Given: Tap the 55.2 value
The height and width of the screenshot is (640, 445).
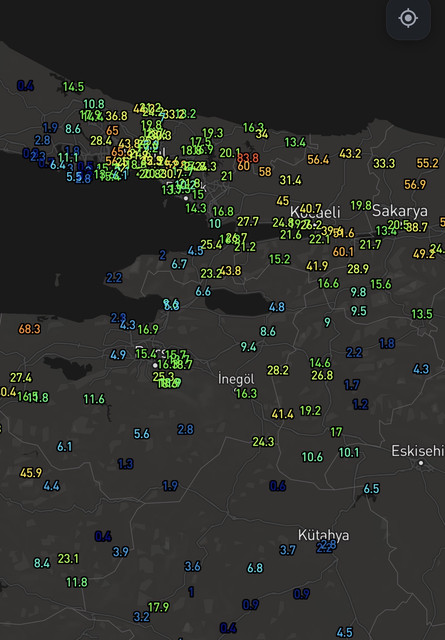Looking at the screenshot, I should click(x=427, y=163).
